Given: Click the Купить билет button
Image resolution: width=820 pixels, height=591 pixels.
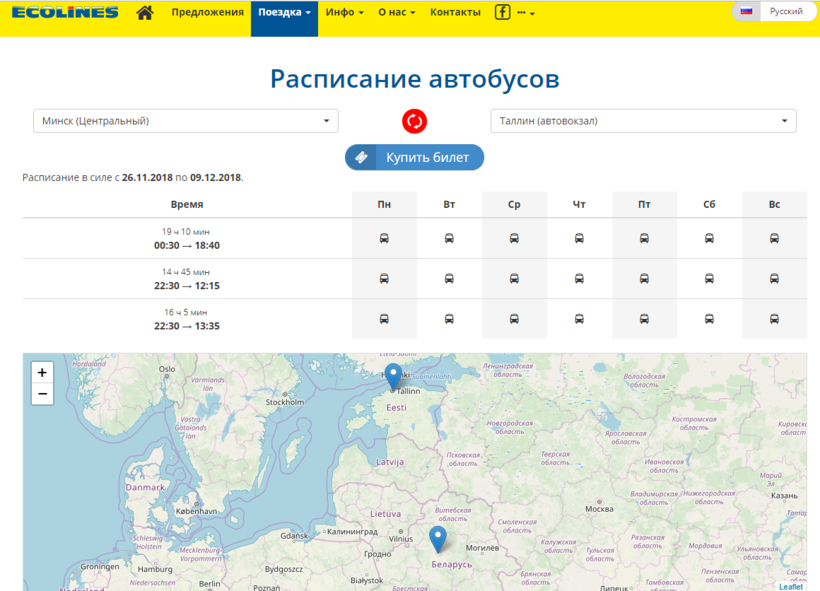Looking at the screenshot, I should (x=414, y=157).
